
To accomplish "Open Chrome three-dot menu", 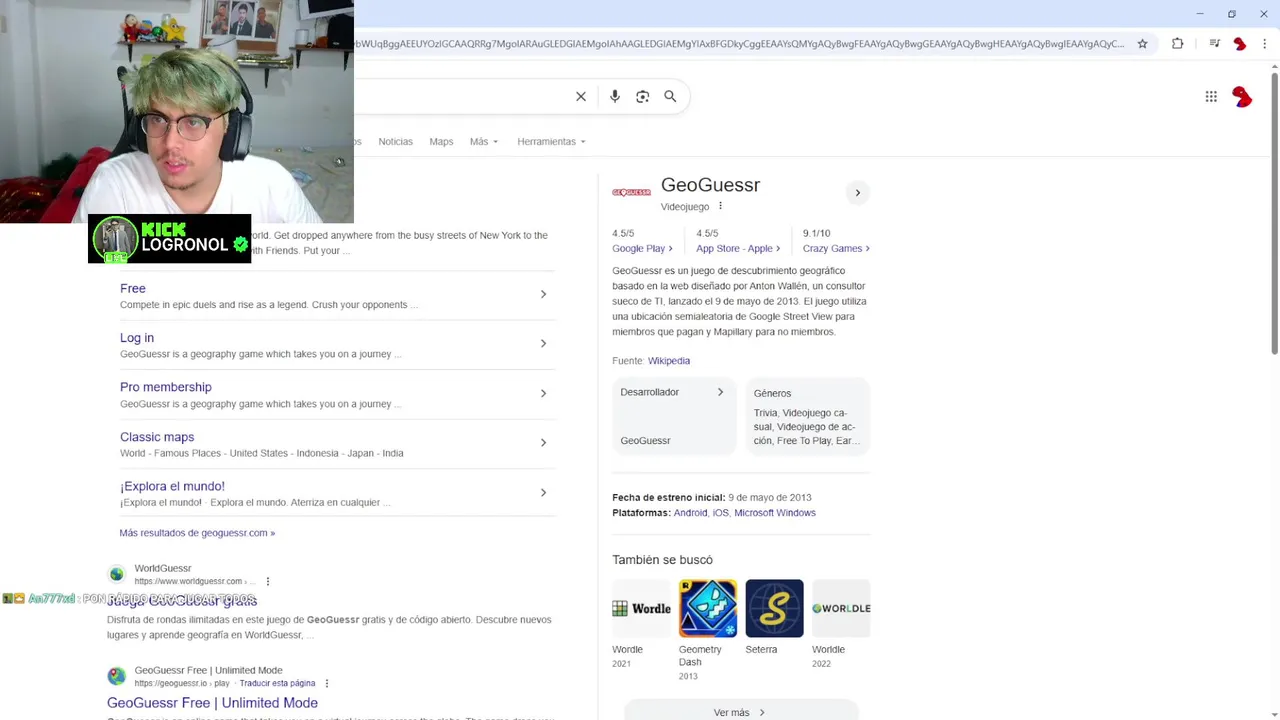I will coord(1265,44).
